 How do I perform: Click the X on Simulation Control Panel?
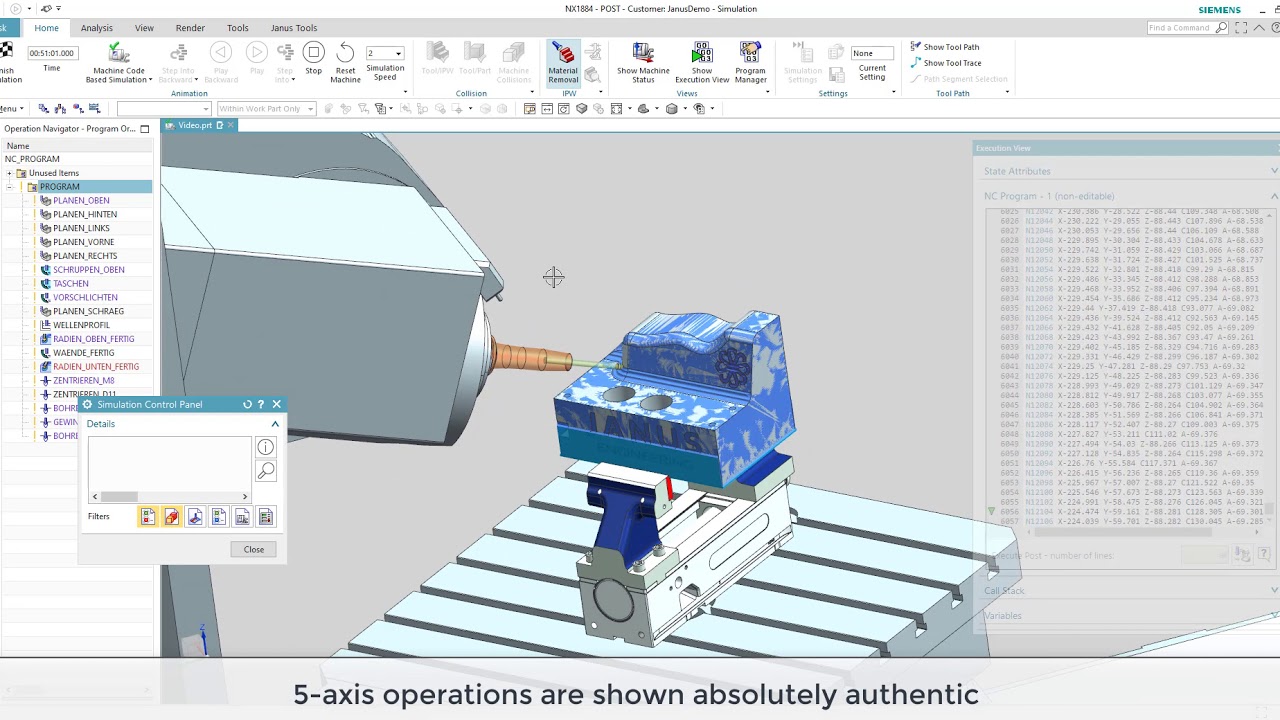(x=277, y=405)
